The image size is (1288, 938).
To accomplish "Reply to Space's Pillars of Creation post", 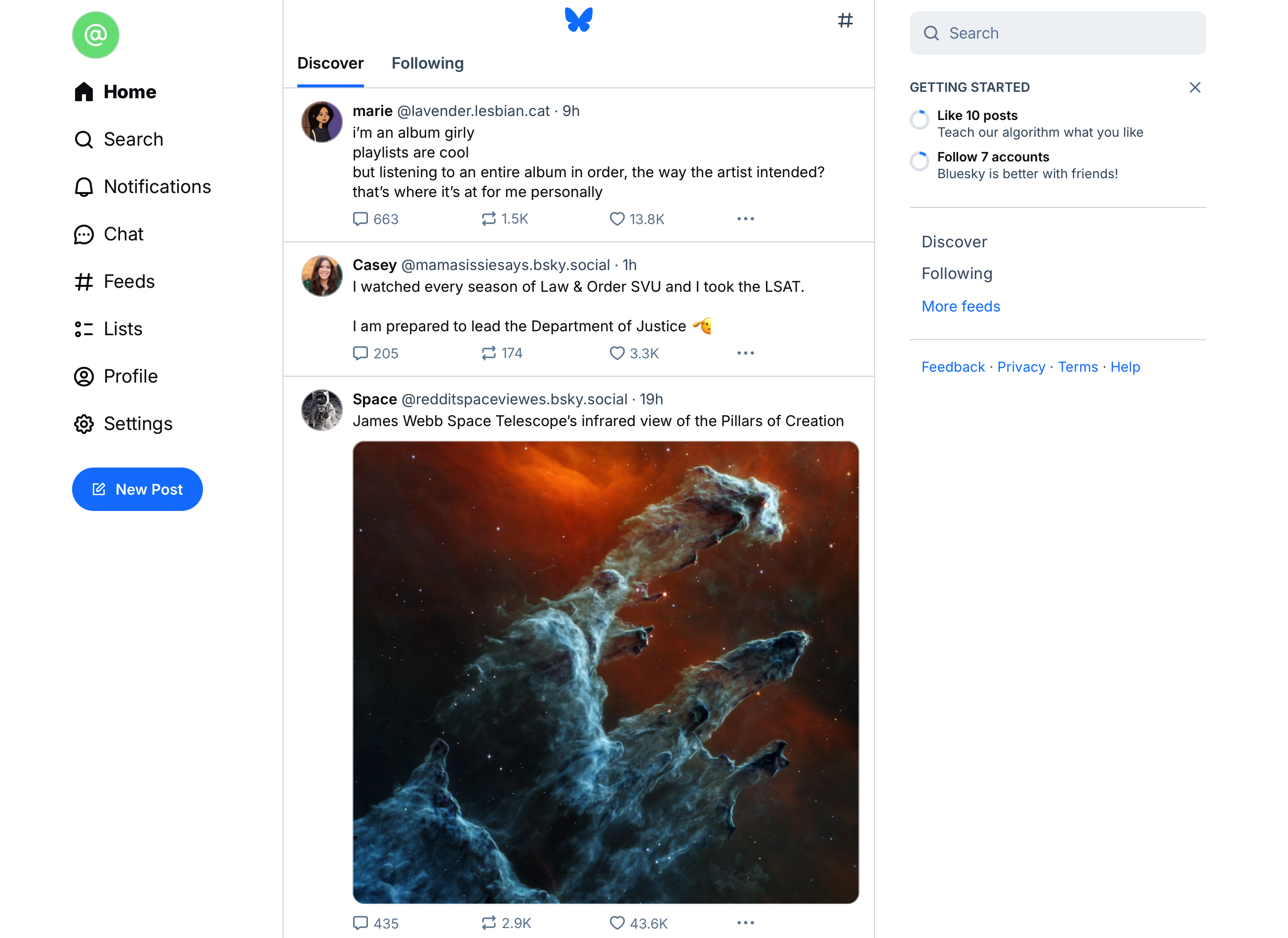I will pos(361,923).
